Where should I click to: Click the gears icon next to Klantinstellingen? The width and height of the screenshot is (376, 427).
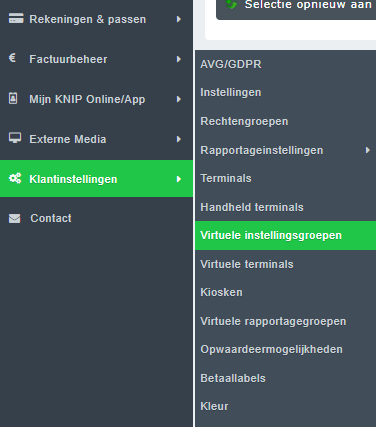click(x=15, y=178)
